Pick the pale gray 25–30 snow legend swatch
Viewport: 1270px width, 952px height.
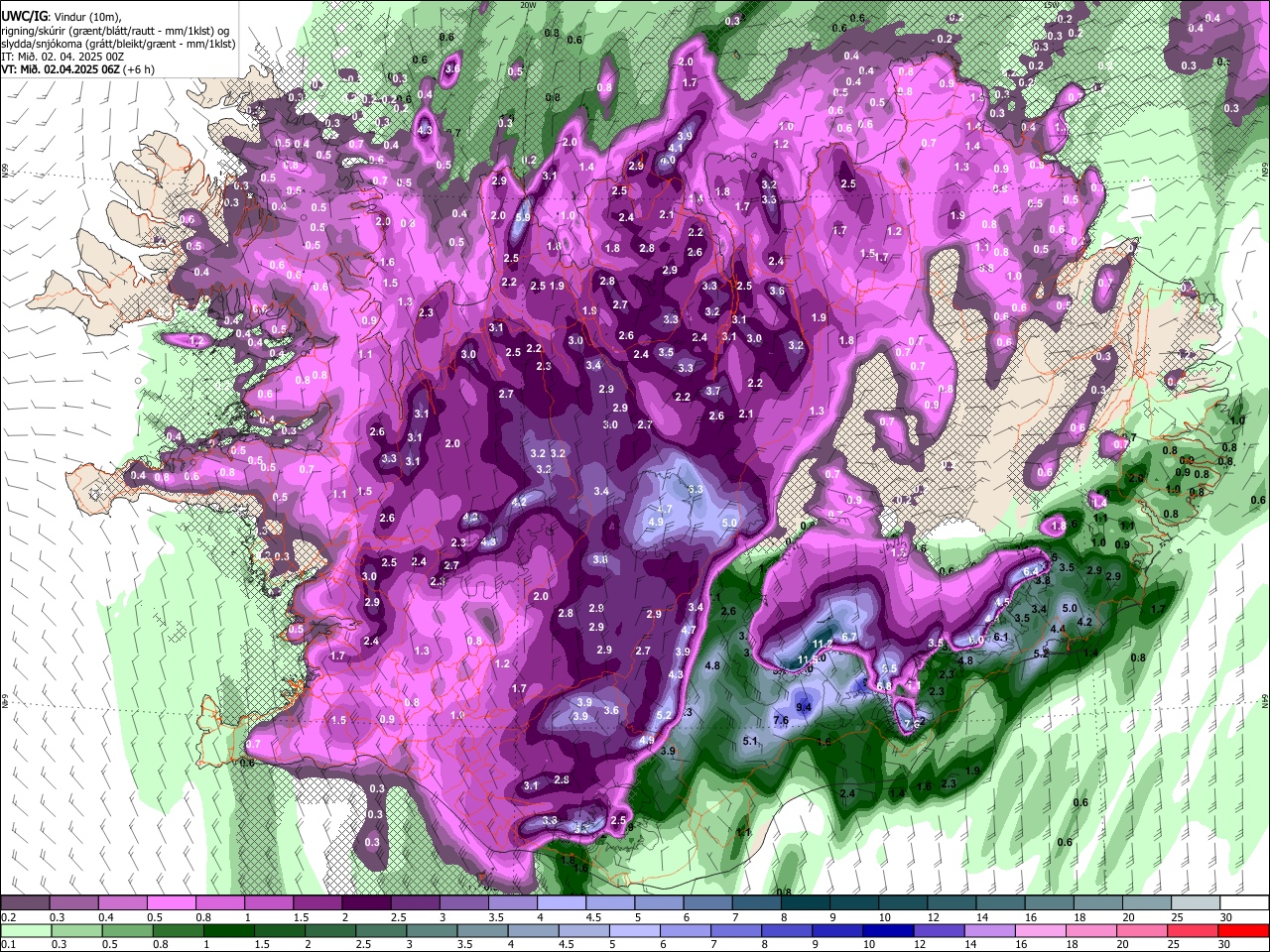[1194, 903]
